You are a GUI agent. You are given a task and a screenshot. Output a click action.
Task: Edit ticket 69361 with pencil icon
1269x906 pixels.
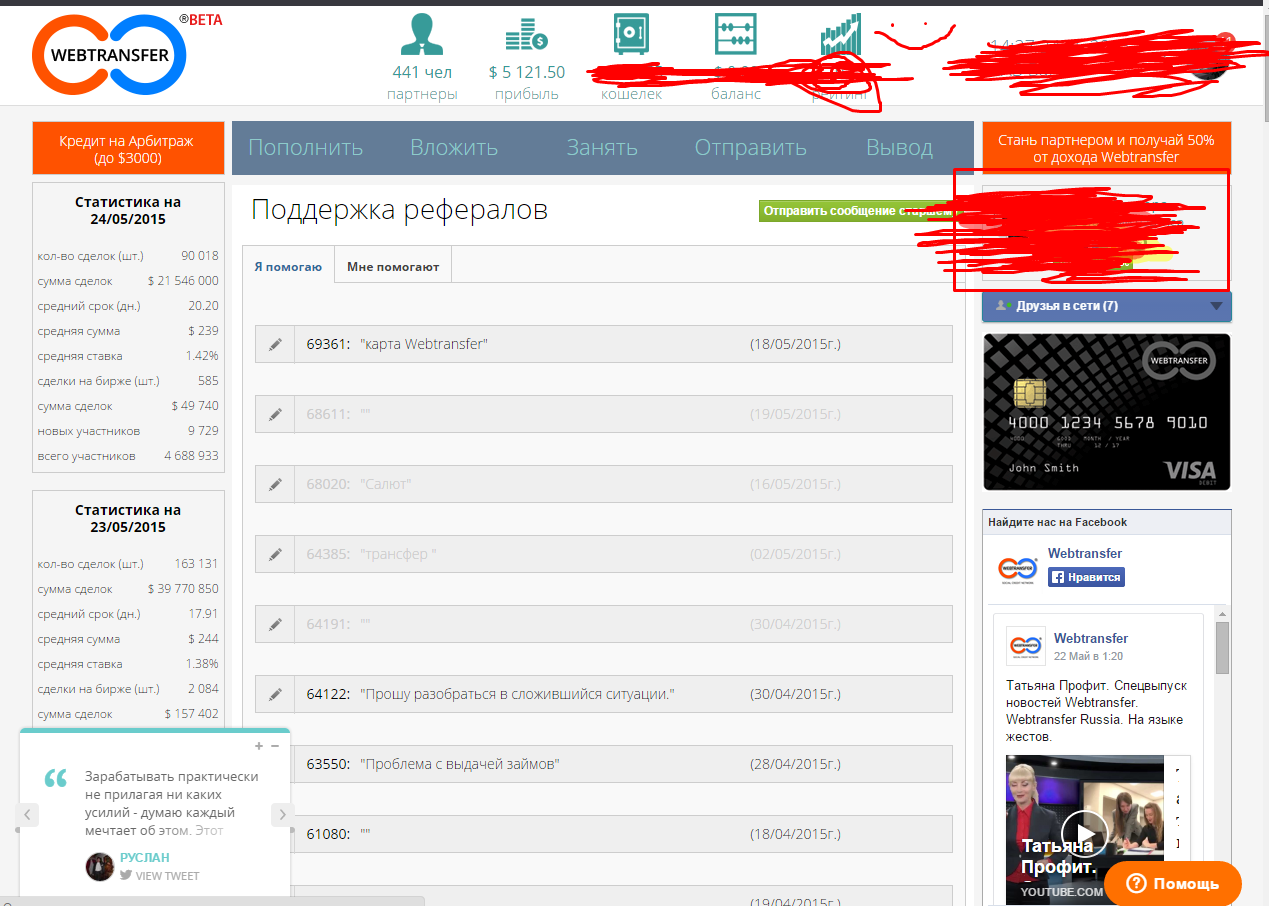tap(275, 344)
